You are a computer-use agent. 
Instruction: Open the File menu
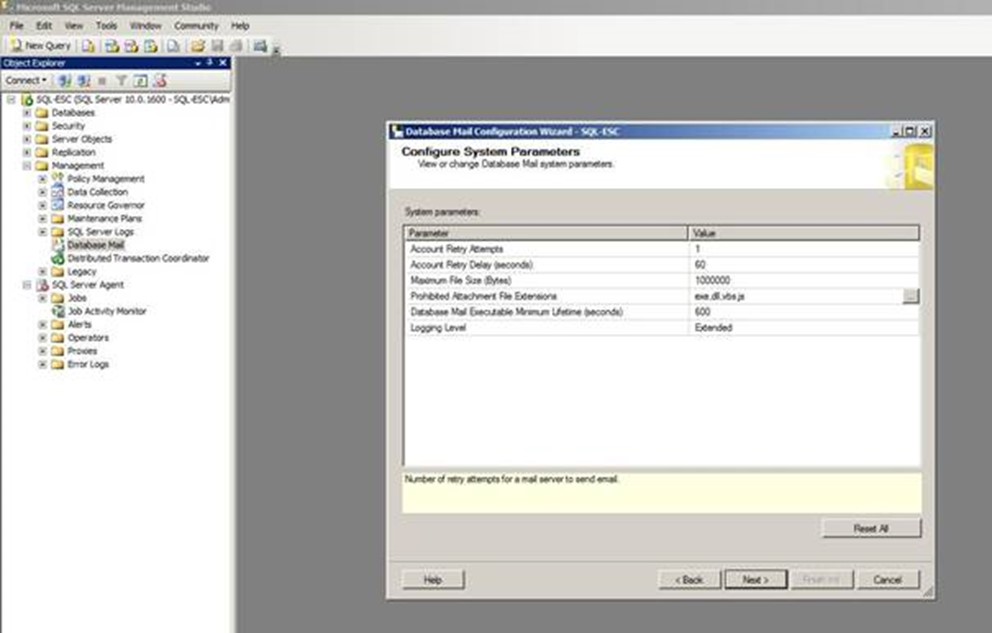[x=16, y=26]
